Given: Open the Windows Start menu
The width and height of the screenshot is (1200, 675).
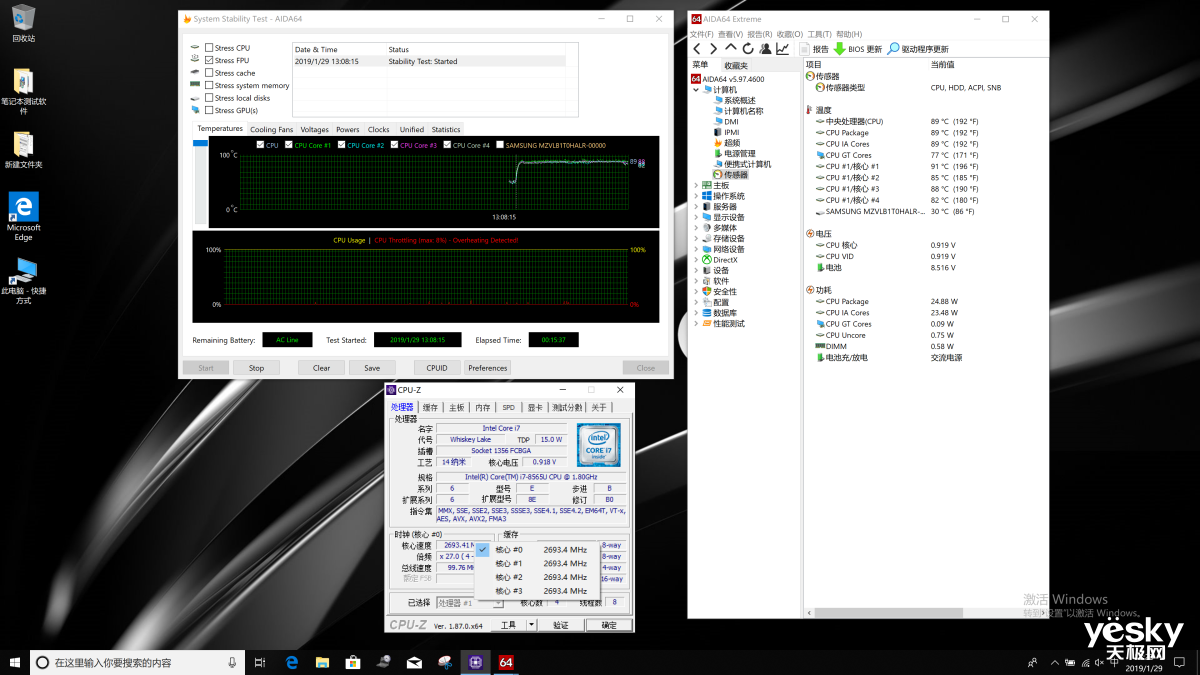Looking at the screenshot, I should click(x=15, y=662).
